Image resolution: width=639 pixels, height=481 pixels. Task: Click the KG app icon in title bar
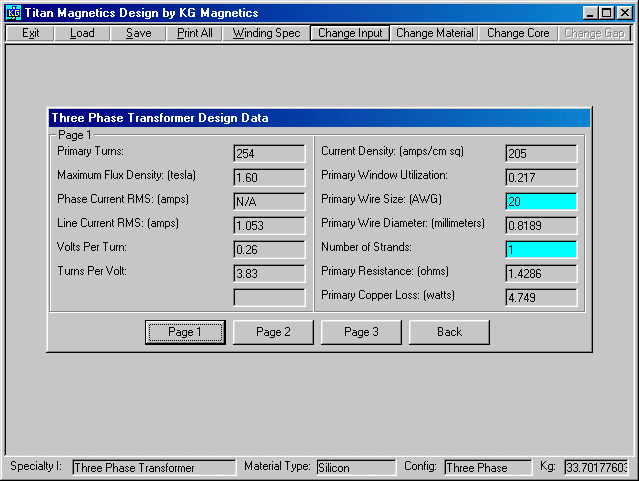pos(13,13)
